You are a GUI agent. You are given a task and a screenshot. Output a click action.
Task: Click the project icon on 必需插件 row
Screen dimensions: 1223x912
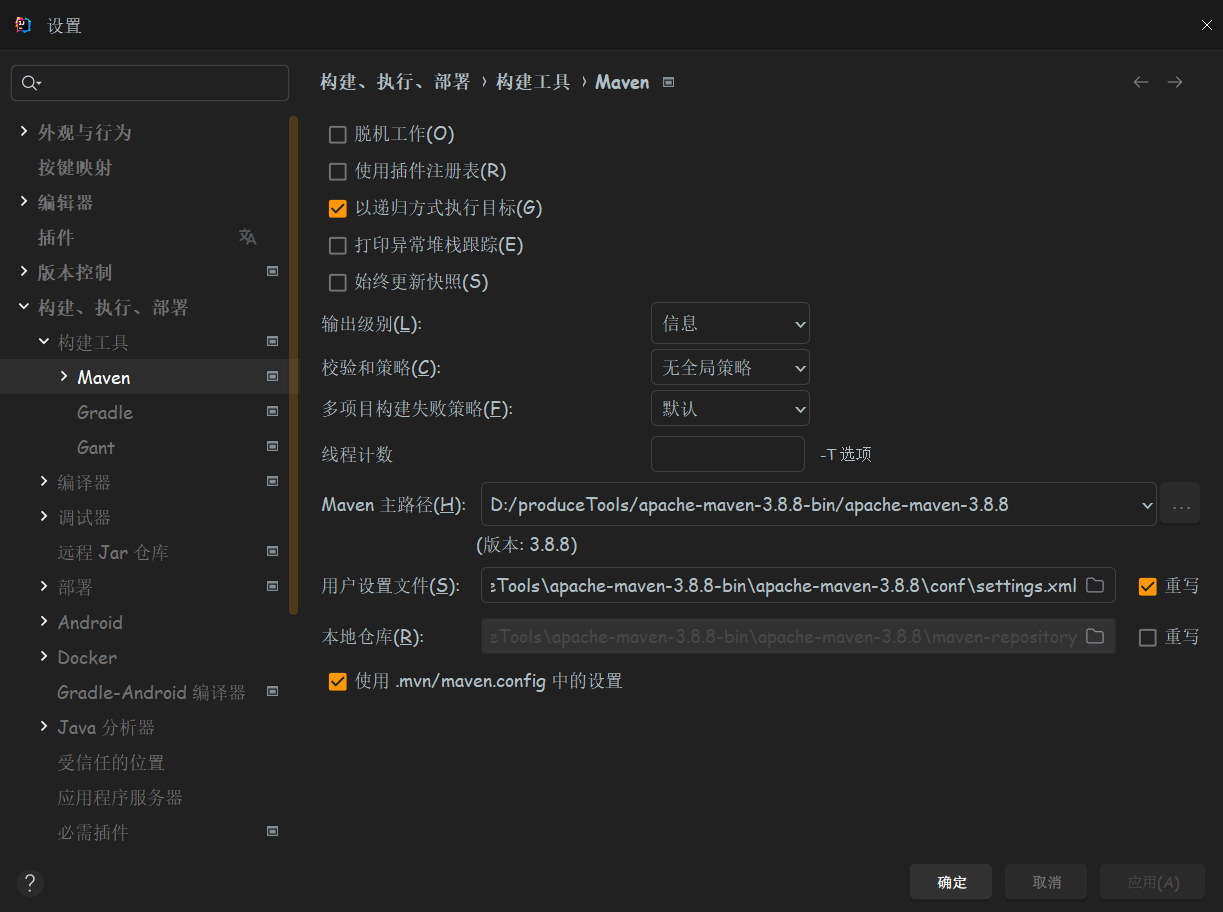[272, 831]
